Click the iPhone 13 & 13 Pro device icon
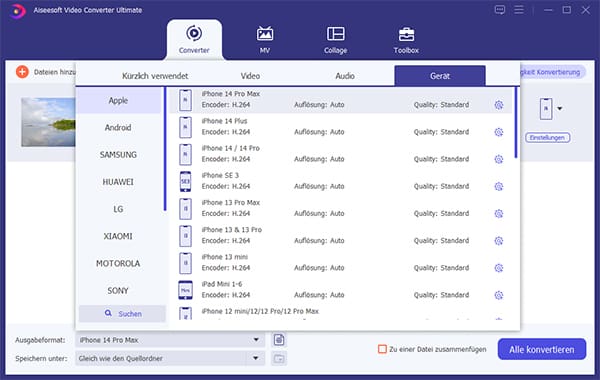The image size is (600, 380). coord(186,236)
